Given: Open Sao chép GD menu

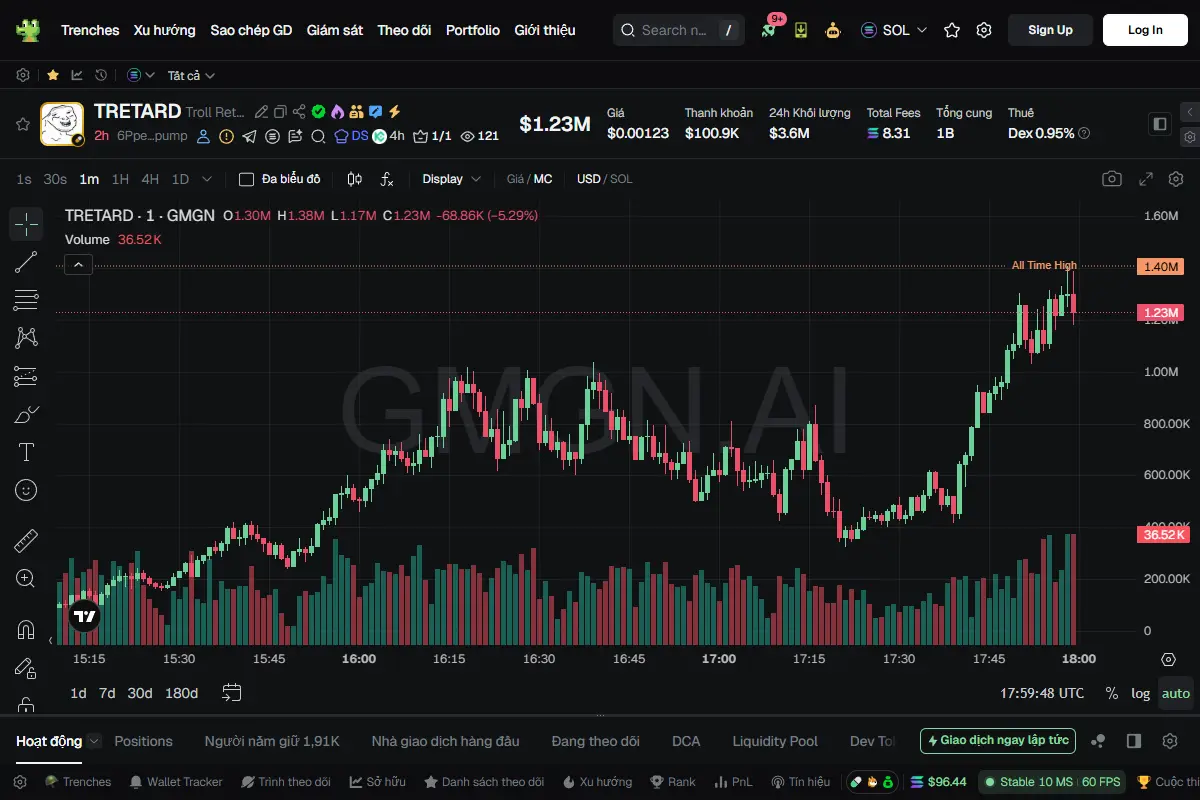Looking at the screenshot, I should [x=251, y=30].
